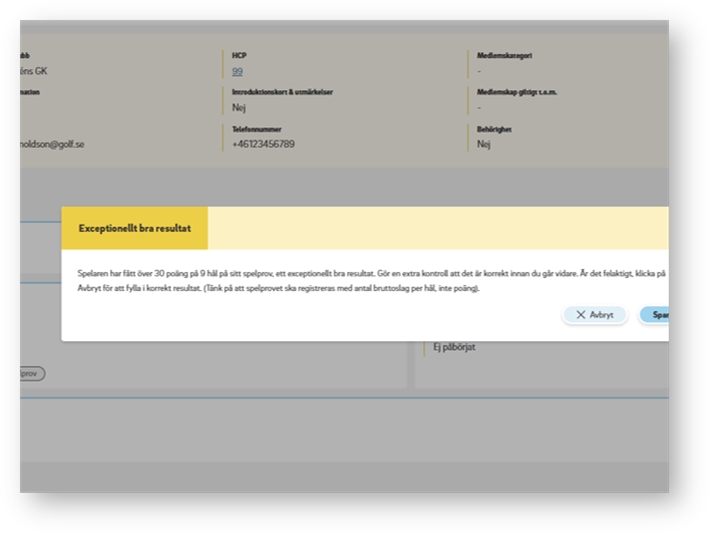710x534 pixels.
Task: Click the Telefonnummer label
Action: (x=258, y=129)
